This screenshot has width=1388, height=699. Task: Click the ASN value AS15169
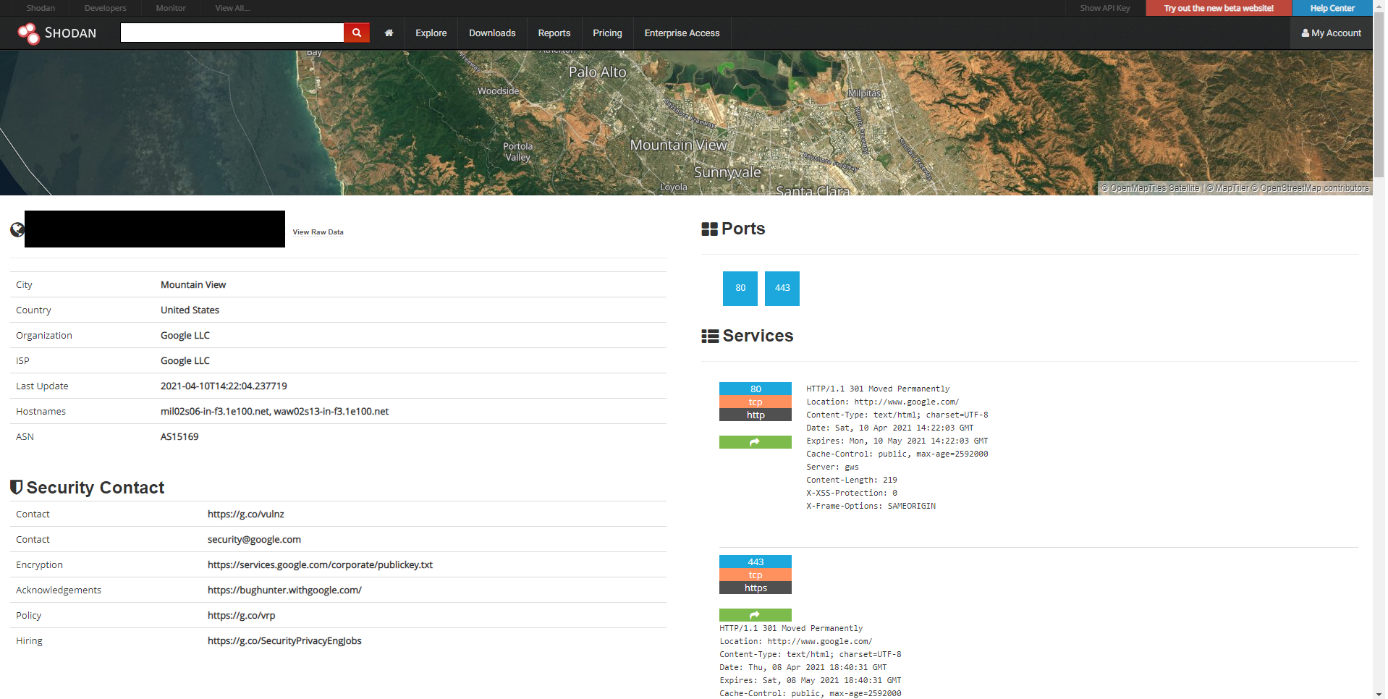pyautogui.click(x=180, y=437)
